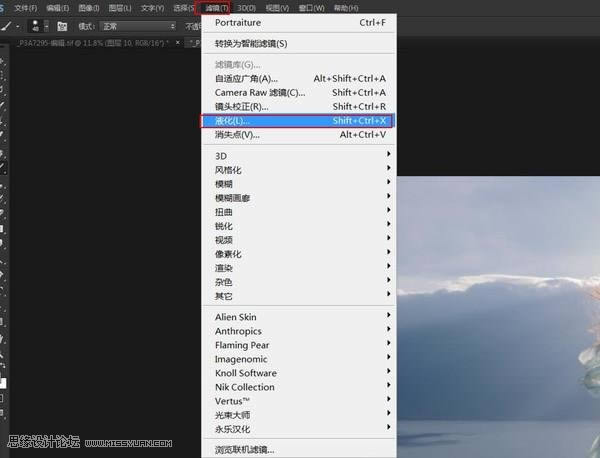Image resolution: width=600 pixels, height=458 pixels.
Task: Choose 镜头校正(R)... lens correction
Action: [298, 107]
